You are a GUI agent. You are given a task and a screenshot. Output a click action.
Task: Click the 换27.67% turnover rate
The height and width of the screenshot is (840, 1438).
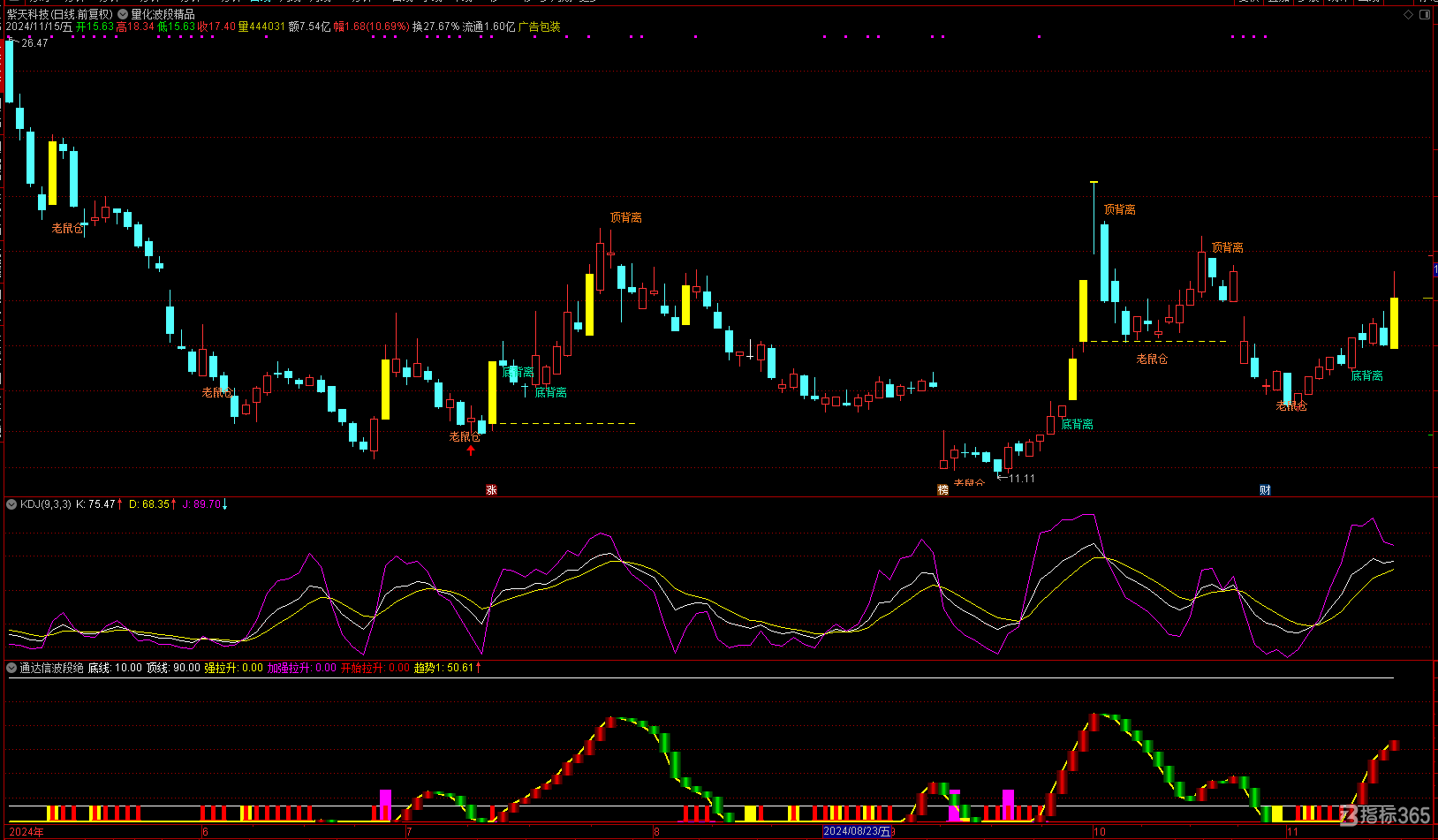pyautogui.click(x=435, y=26)
